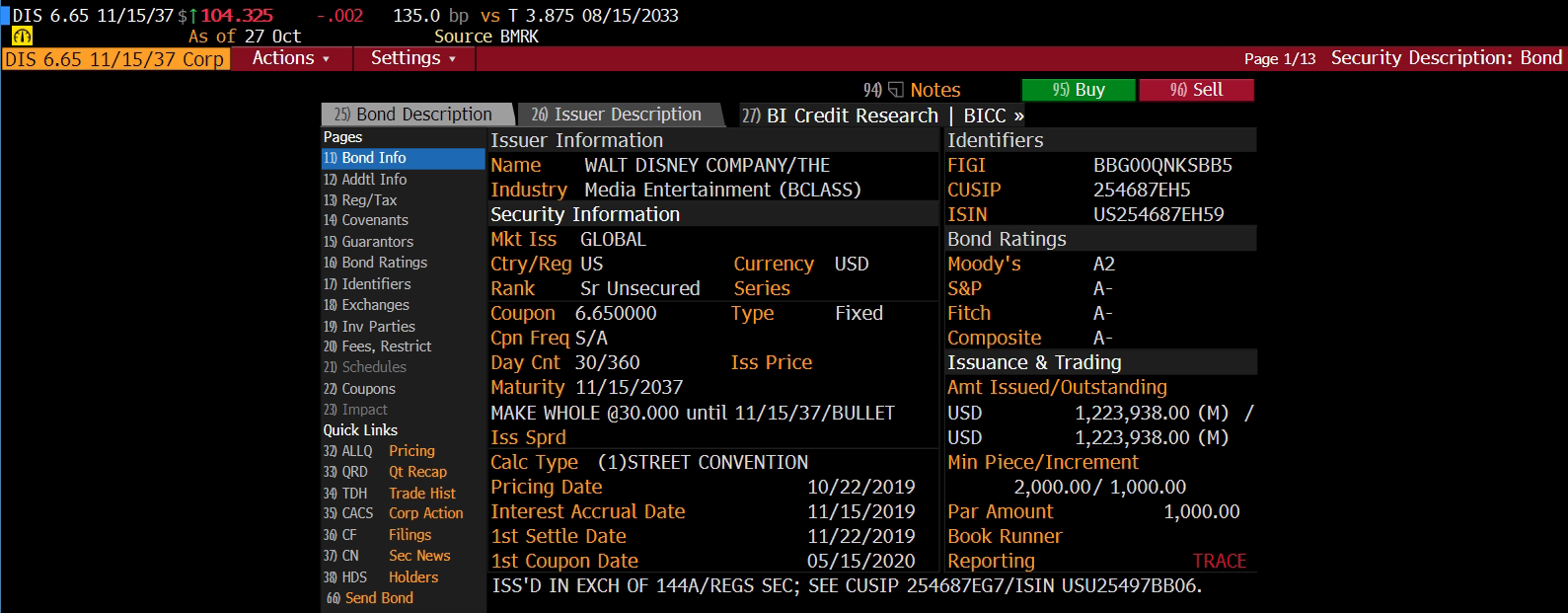
Task: Open the HDS Holders quick link
Action: click(x=380, y=577)
